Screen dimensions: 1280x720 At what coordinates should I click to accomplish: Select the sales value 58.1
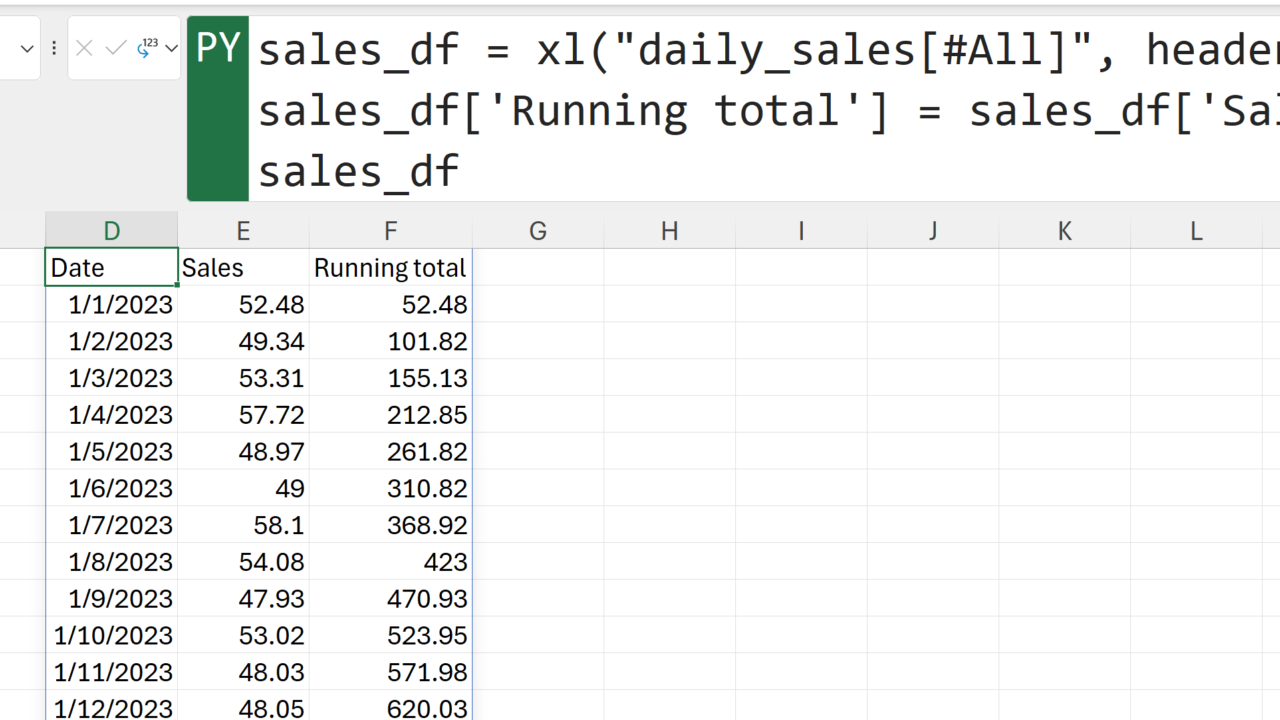point(243,525)
